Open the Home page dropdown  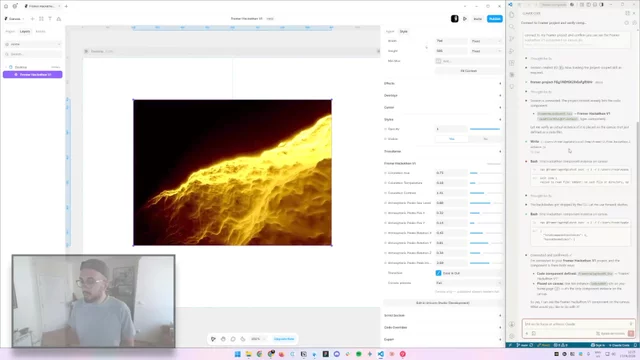coord(33,44)
